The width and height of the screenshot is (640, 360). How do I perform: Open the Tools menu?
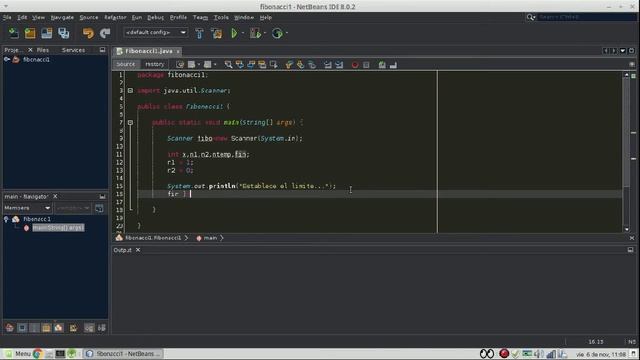click(221, 18)
